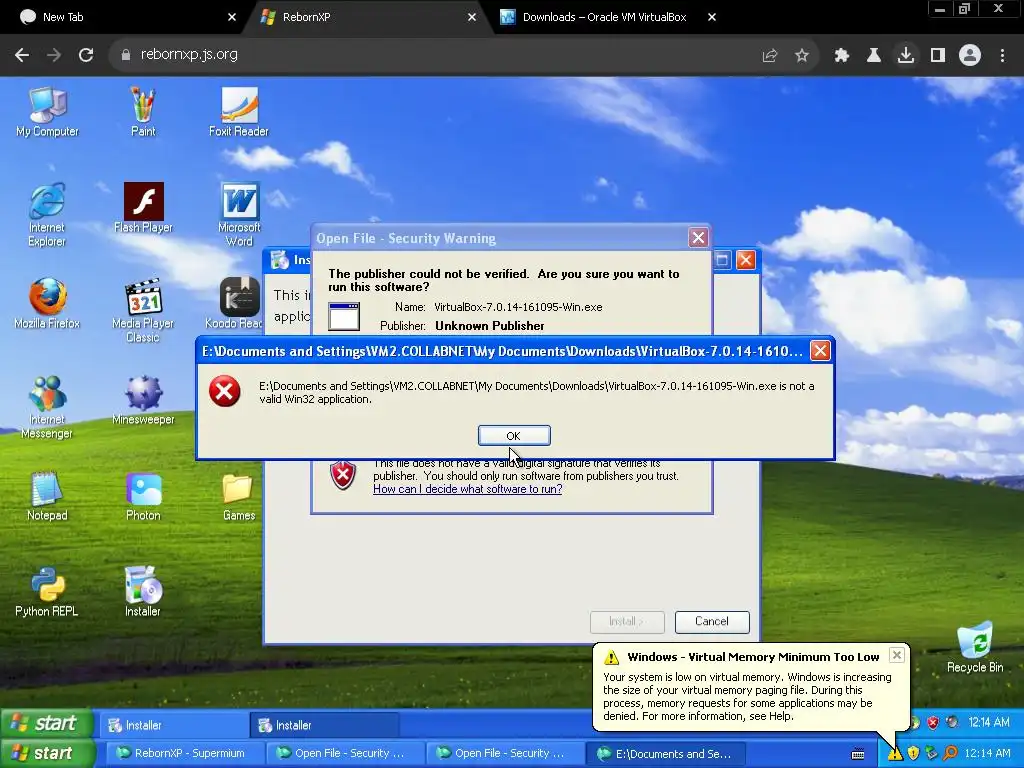Click OK in the Win32 error dialog
This screenshot has height=768, width=1024.
[514, 436]
